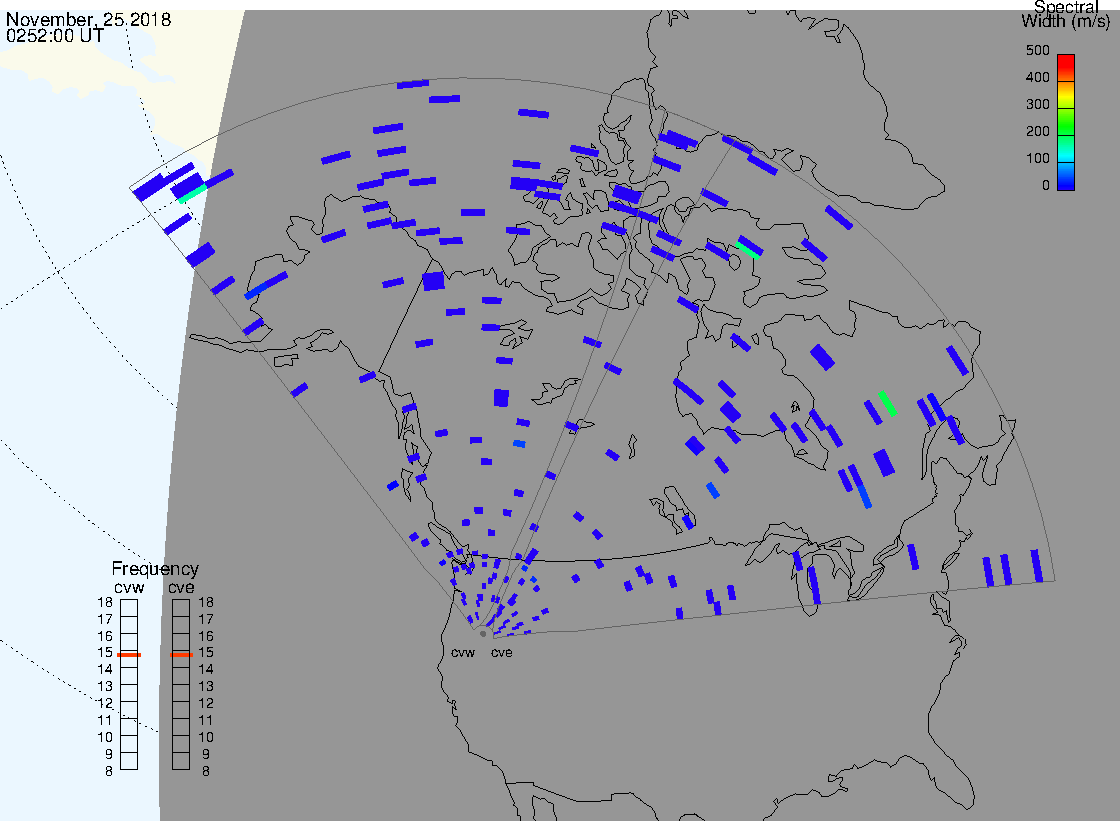Screen dimensions: 1120x821
Task: Select the 100 label on color scale
Action: pyautogui.click(x=1037, y=159)
